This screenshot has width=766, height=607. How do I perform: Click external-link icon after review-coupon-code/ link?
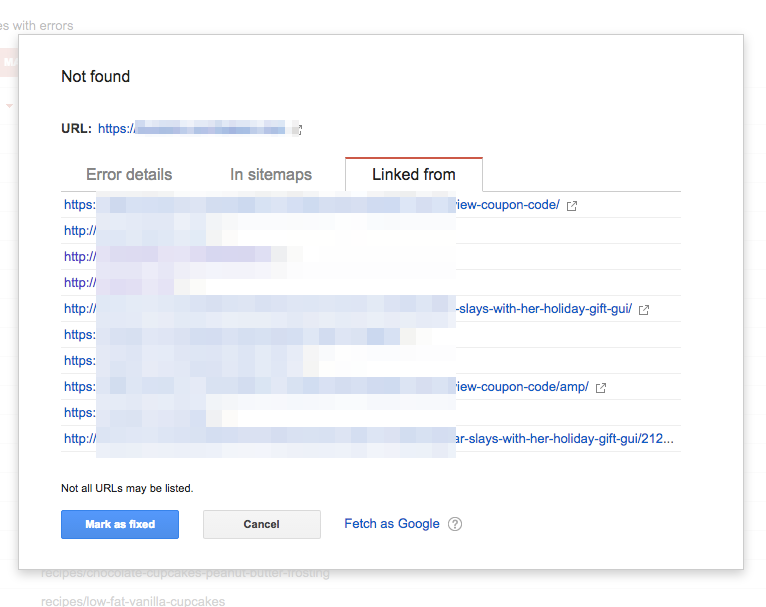pyautogui.click(x=572, y=206)
